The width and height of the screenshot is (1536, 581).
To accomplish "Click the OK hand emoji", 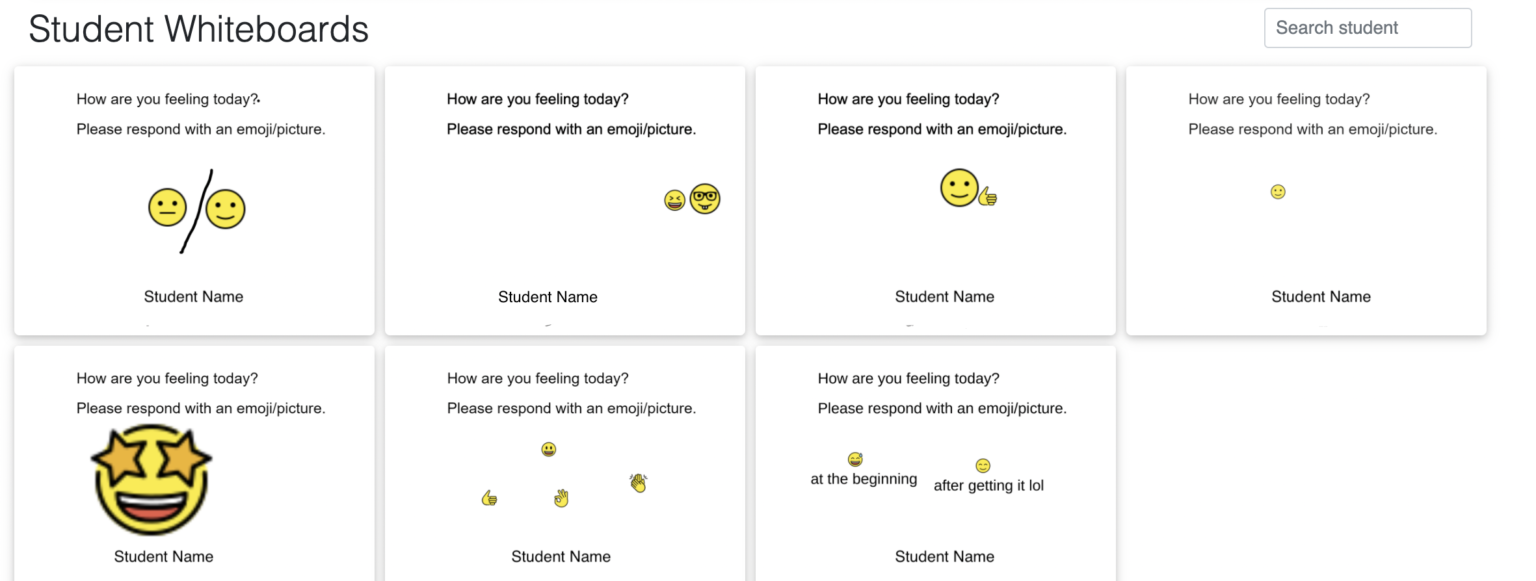I will point(561,497).
